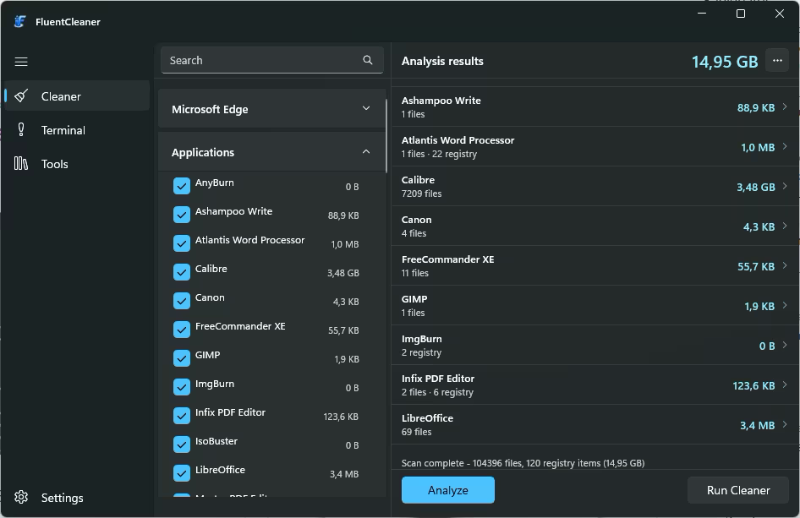This screenshot has height=518, width=800.
Task: Uncheck the LibreOffice checkbox
Action: [x=181, y=473]
